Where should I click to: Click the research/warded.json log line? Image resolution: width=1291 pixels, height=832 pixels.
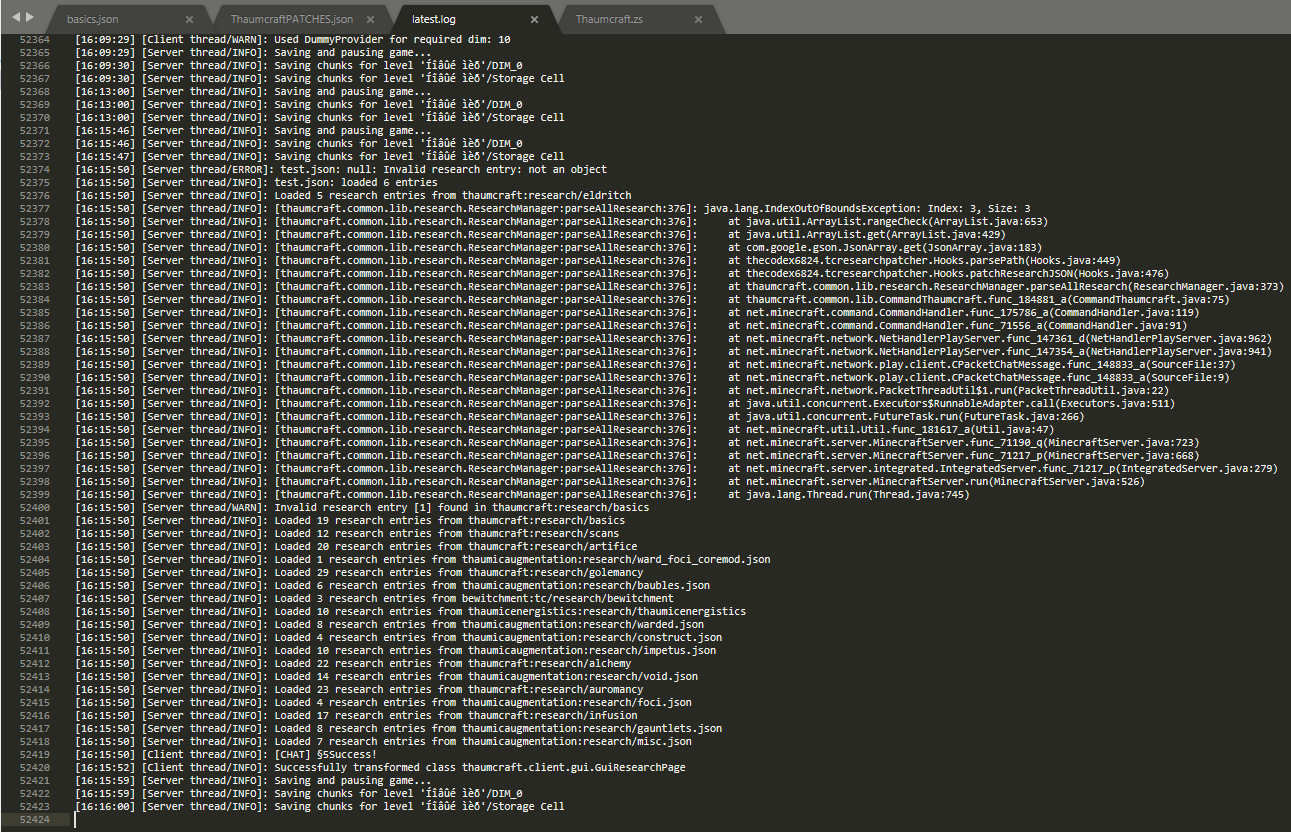coord(389,624)
